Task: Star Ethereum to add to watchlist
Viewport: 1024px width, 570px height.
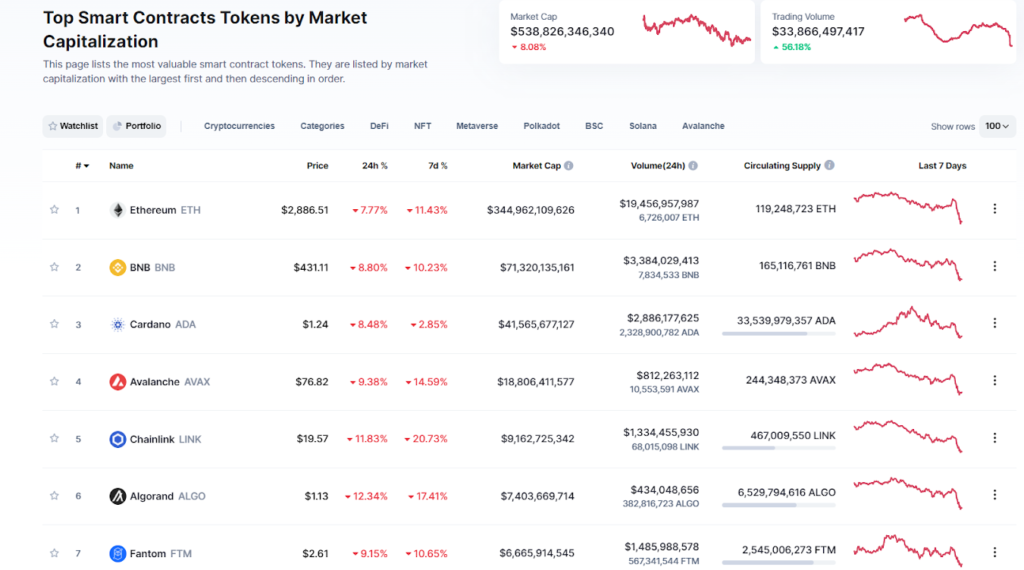Action: click(54, 210)
